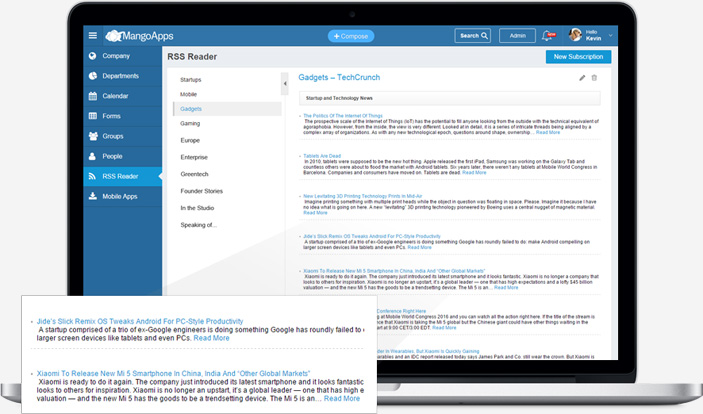Screen dimensions: 703x414
Task: Select the Gaming feed
Action: click(x=190, y=123)
